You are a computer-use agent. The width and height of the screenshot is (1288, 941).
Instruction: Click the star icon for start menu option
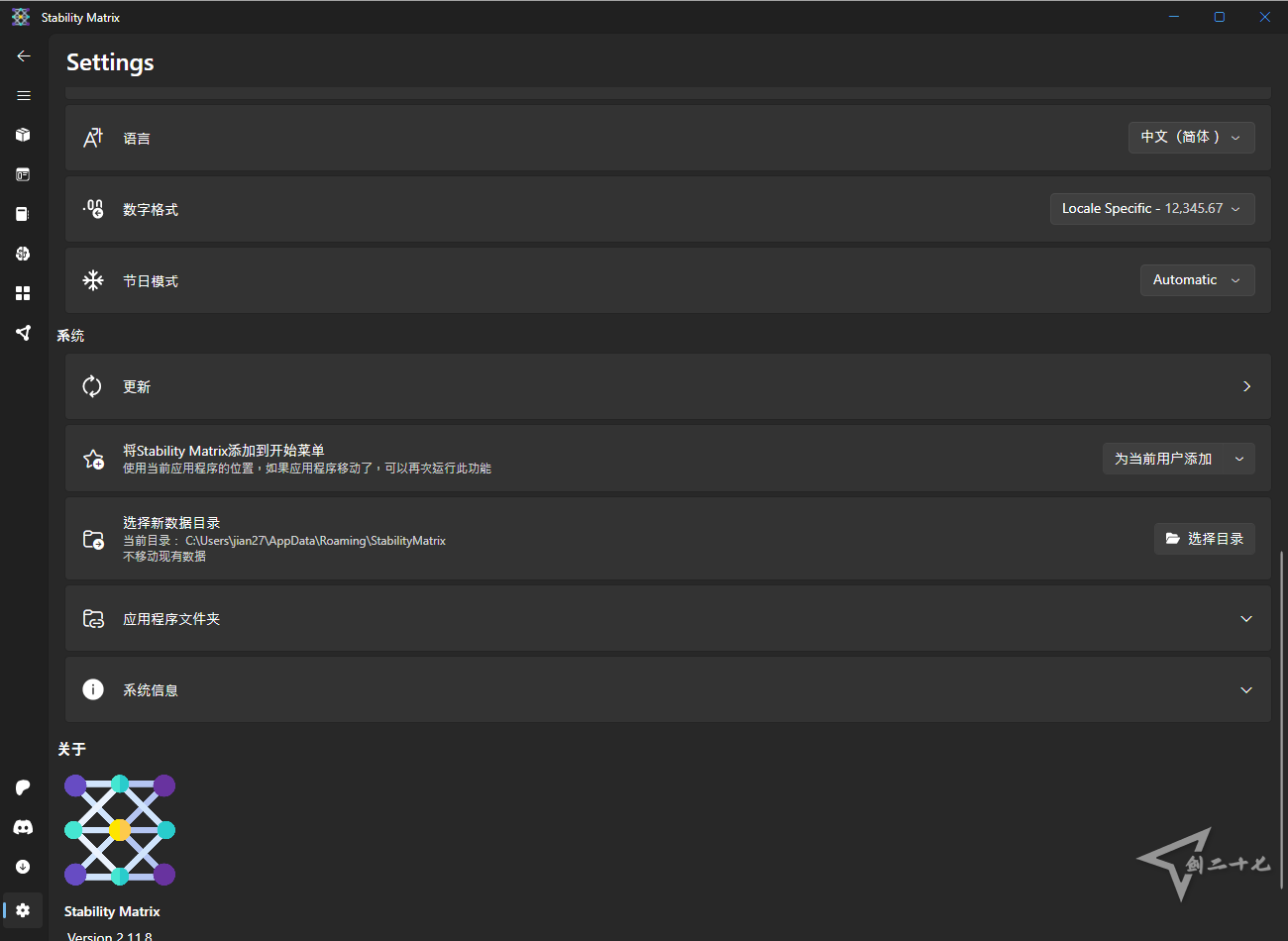[x=93, y=459]
